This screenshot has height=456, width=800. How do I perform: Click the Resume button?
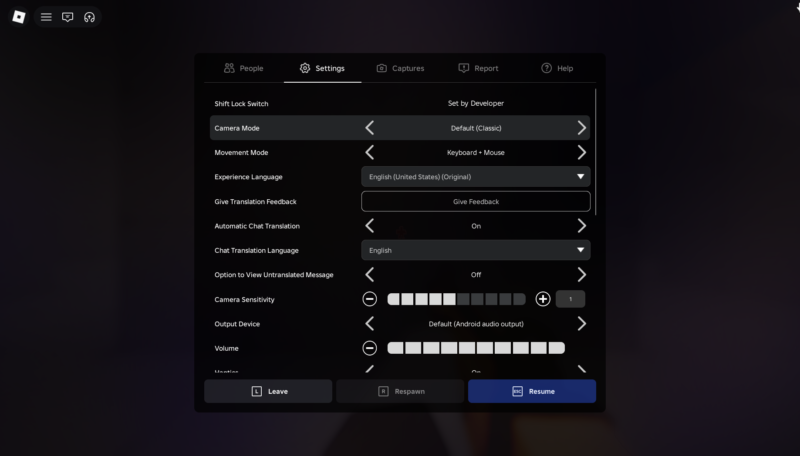coord(532,391)
